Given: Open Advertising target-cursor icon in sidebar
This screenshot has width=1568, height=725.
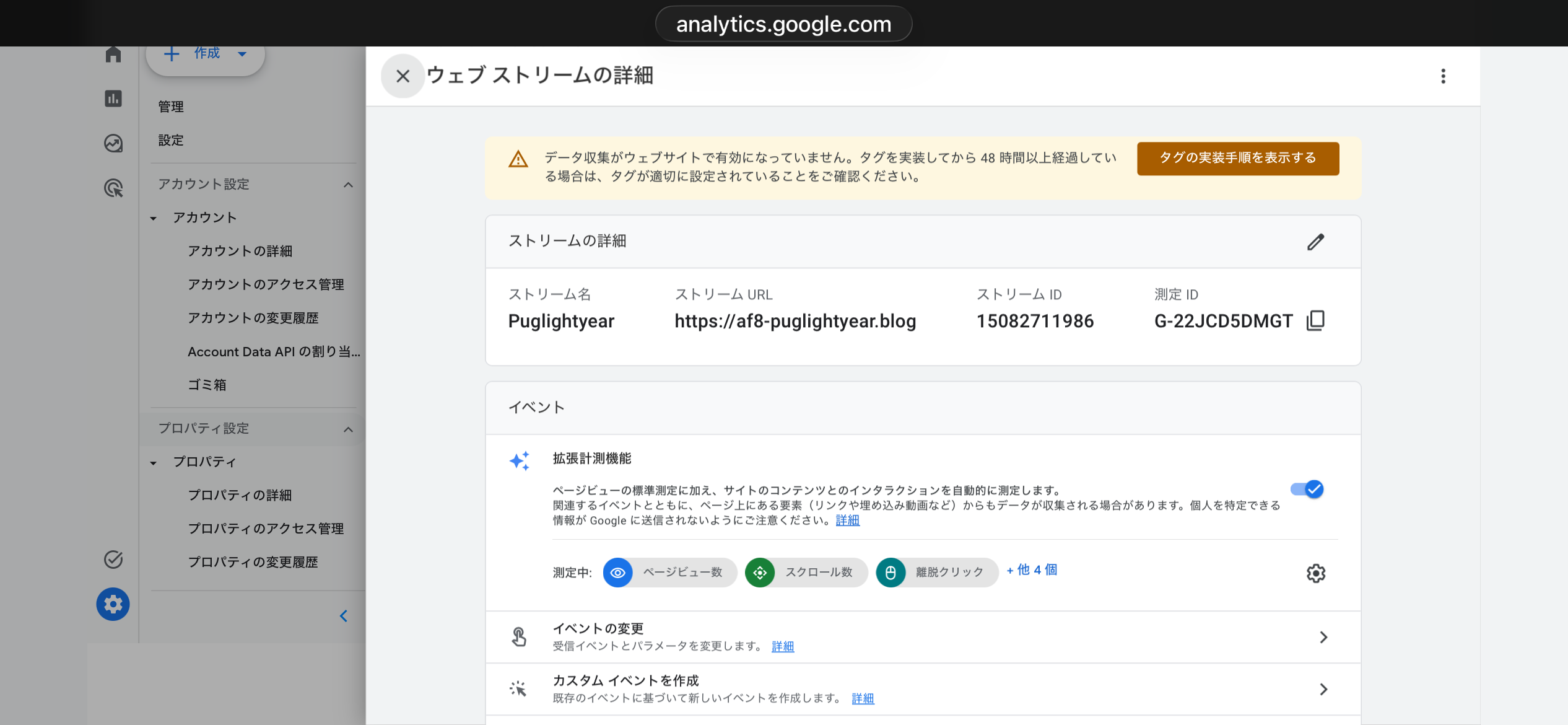Looking at the screenshot, I should point(113,188).
